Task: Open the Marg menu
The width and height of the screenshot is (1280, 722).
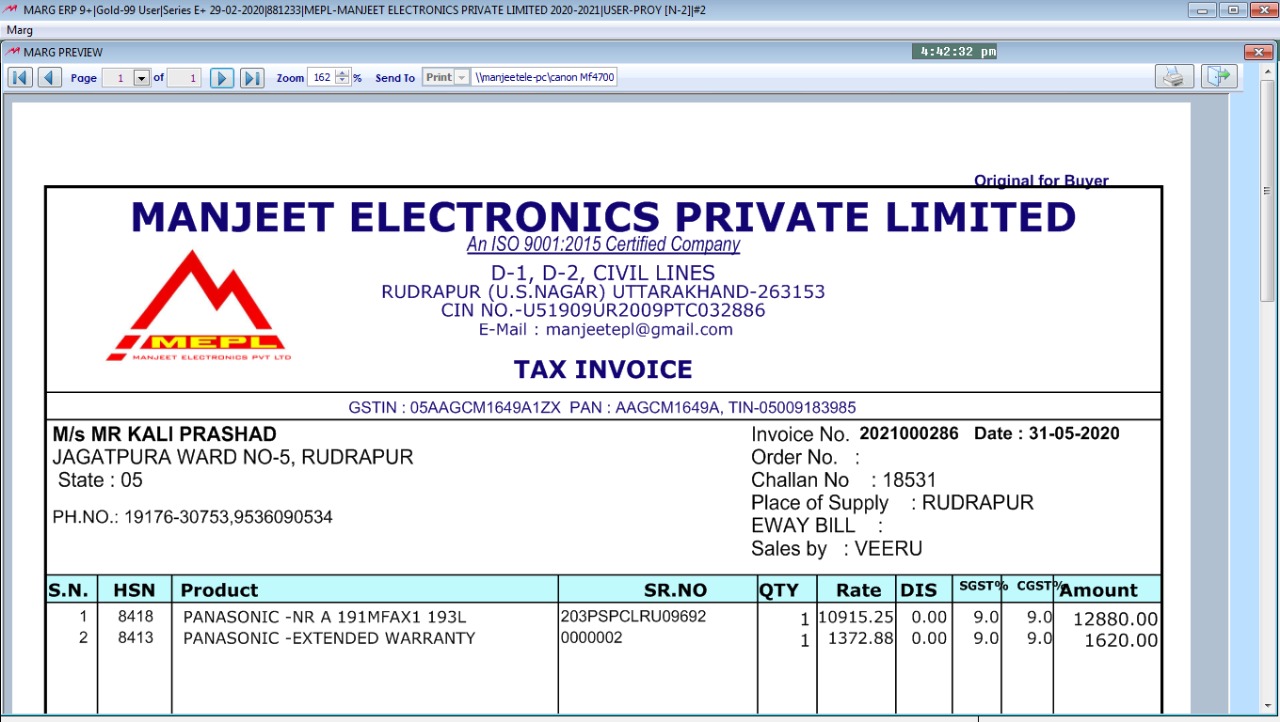Action: 20,30
